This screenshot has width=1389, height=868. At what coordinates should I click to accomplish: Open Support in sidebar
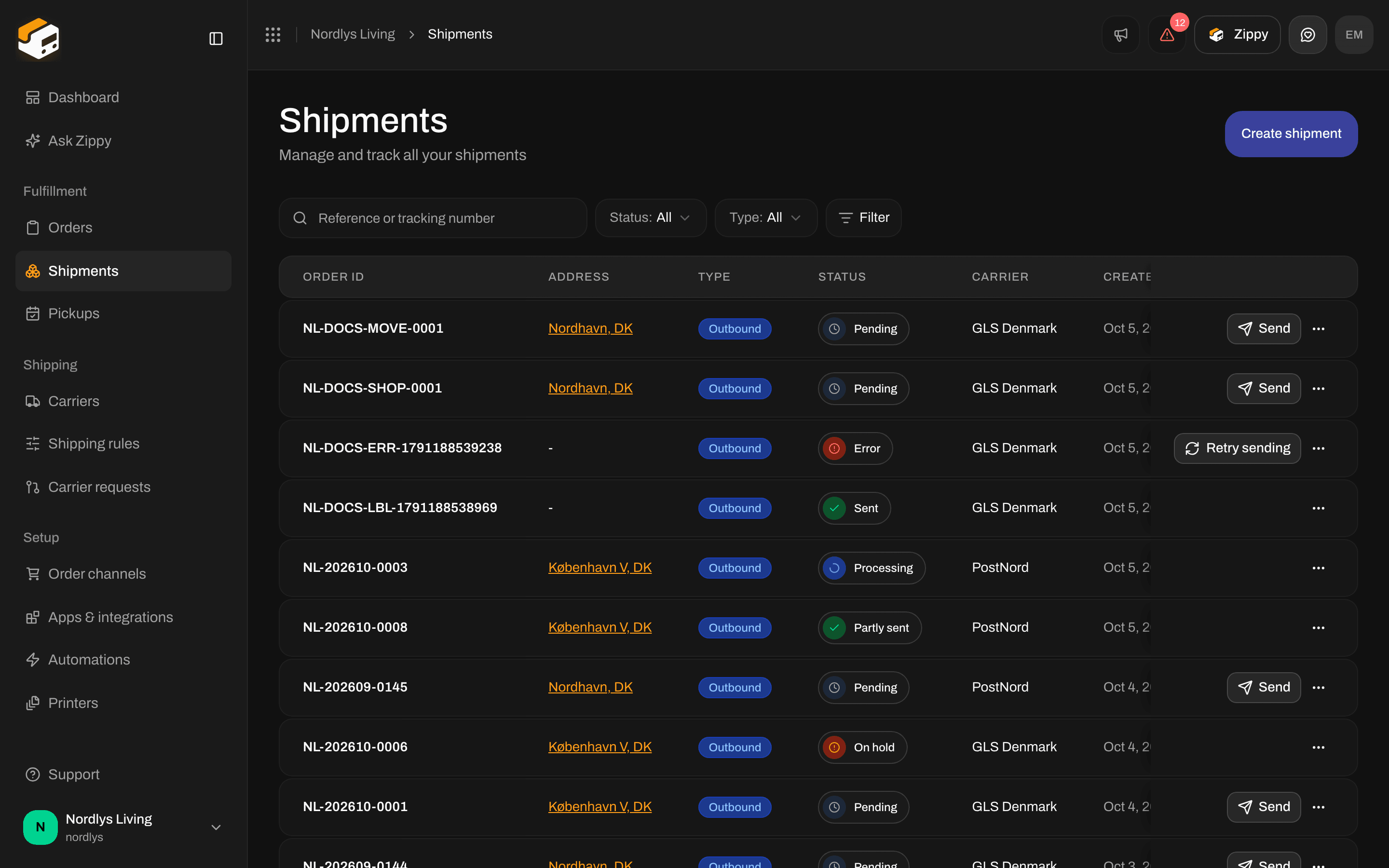pyautogui.click(x=123, y=774)
